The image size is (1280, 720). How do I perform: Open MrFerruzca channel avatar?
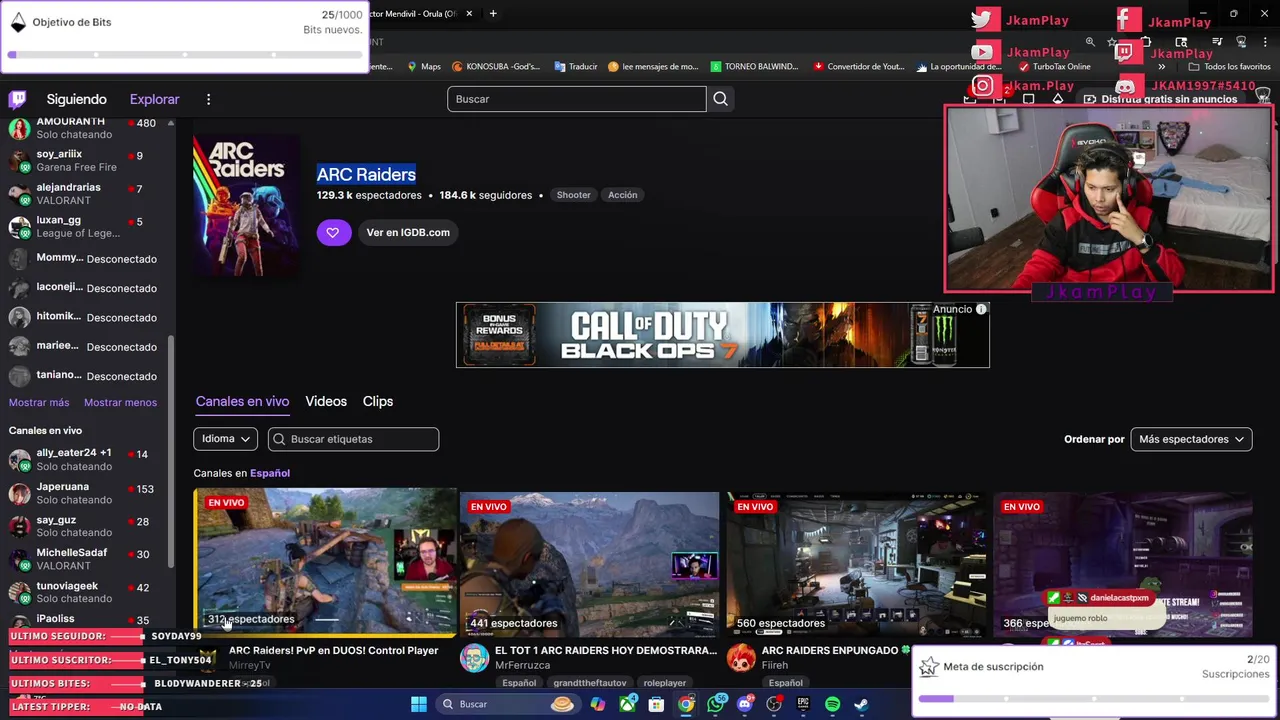474,658
